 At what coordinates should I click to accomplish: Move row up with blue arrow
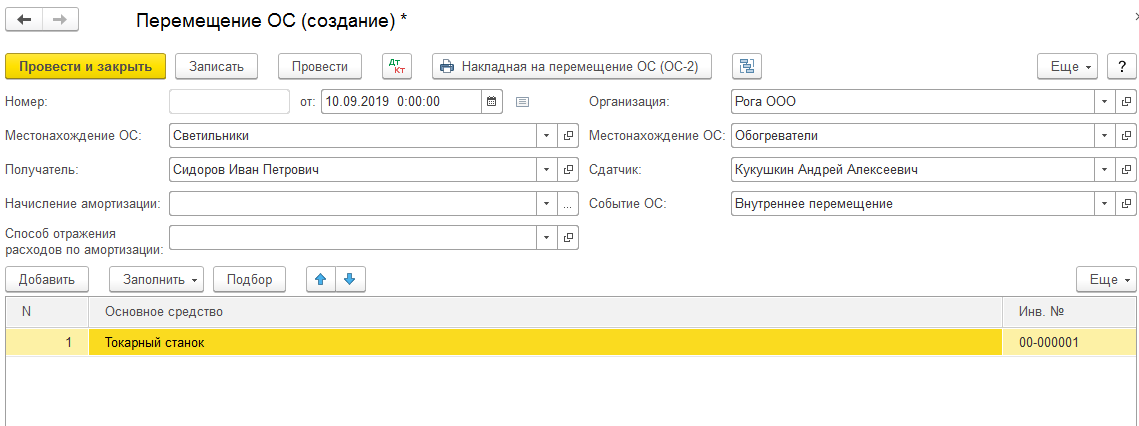[x=321, y=279]
